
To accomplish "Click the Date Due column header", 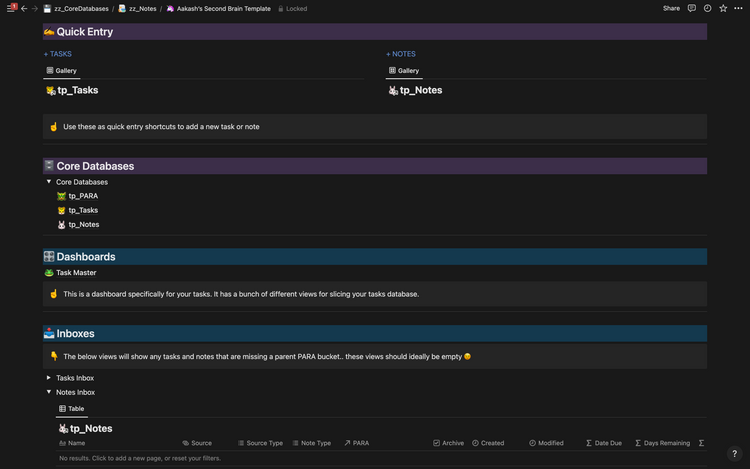I will 604,443.
